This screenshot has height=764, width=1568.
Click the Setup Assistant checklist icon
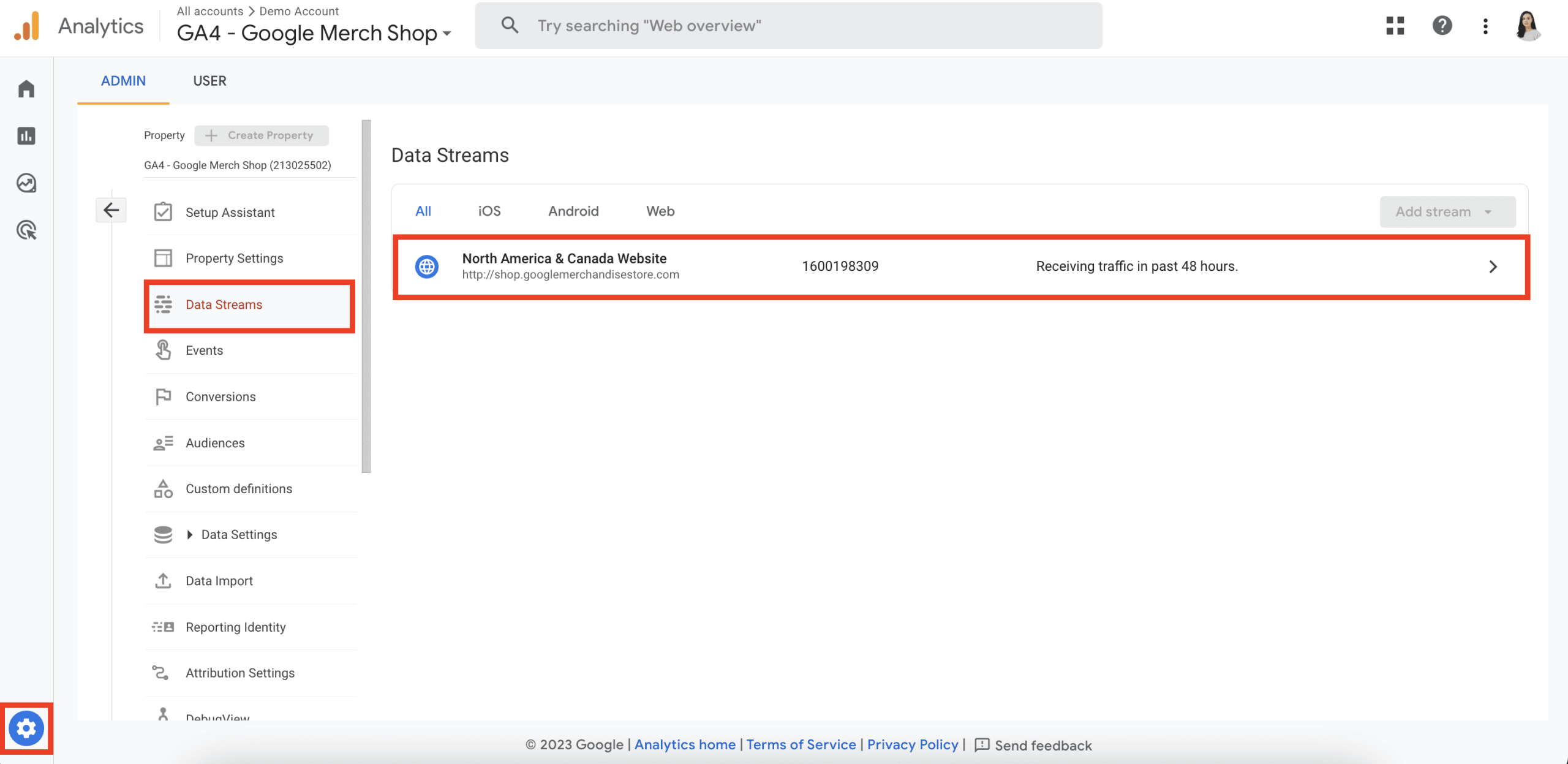[x=163, y=212]
